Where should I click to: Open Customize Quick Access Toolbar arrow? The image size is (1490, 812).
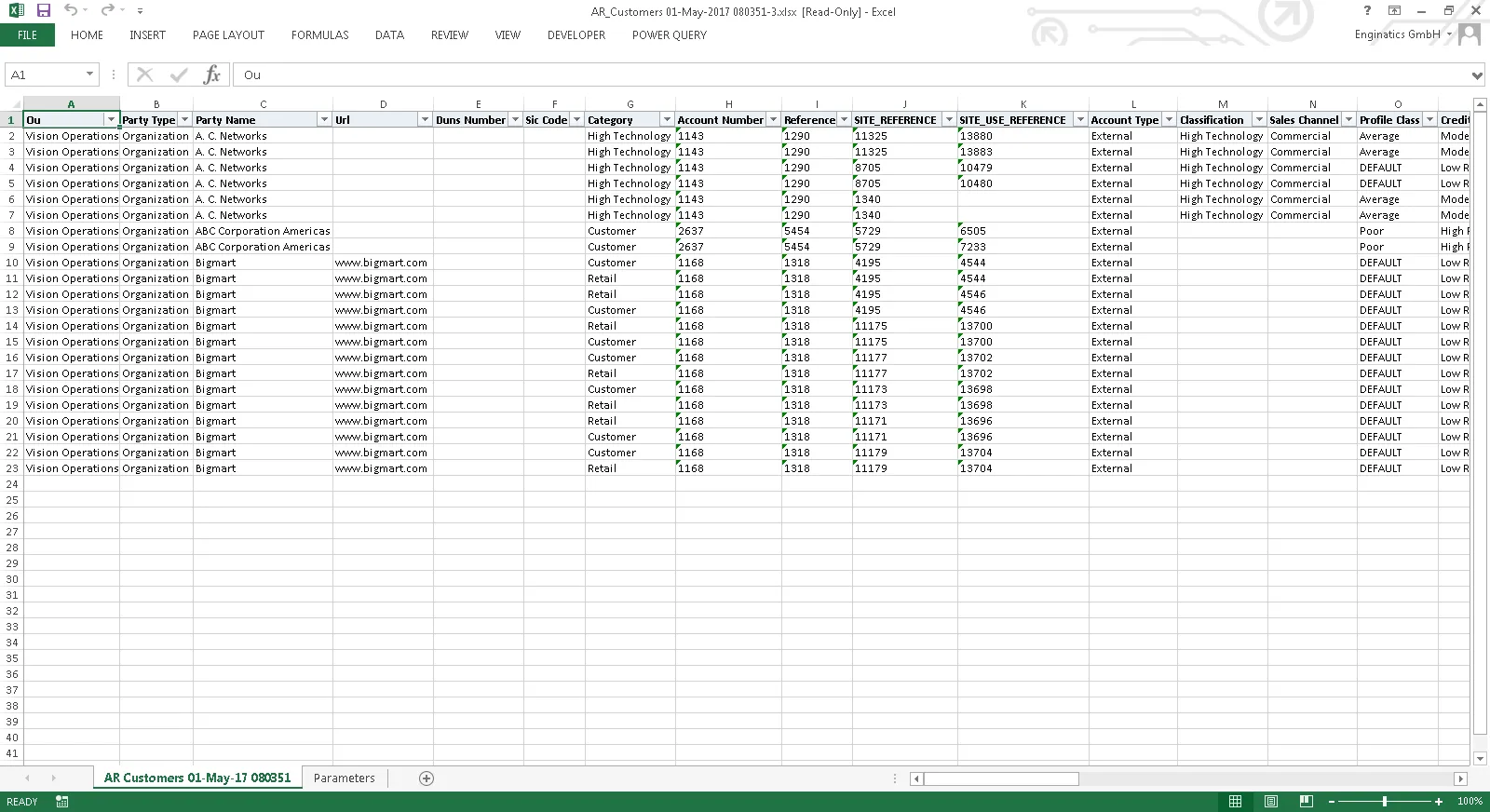click(x=140, y=11)
